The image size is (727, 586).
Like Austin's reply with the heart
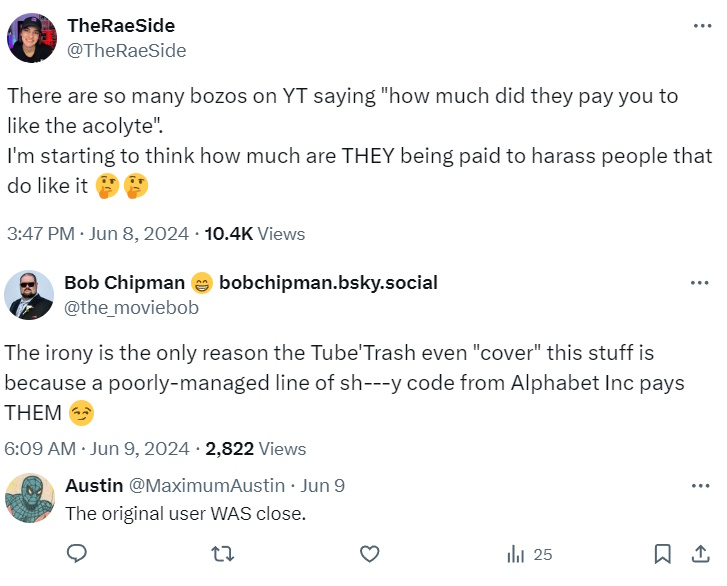point(369,554)
